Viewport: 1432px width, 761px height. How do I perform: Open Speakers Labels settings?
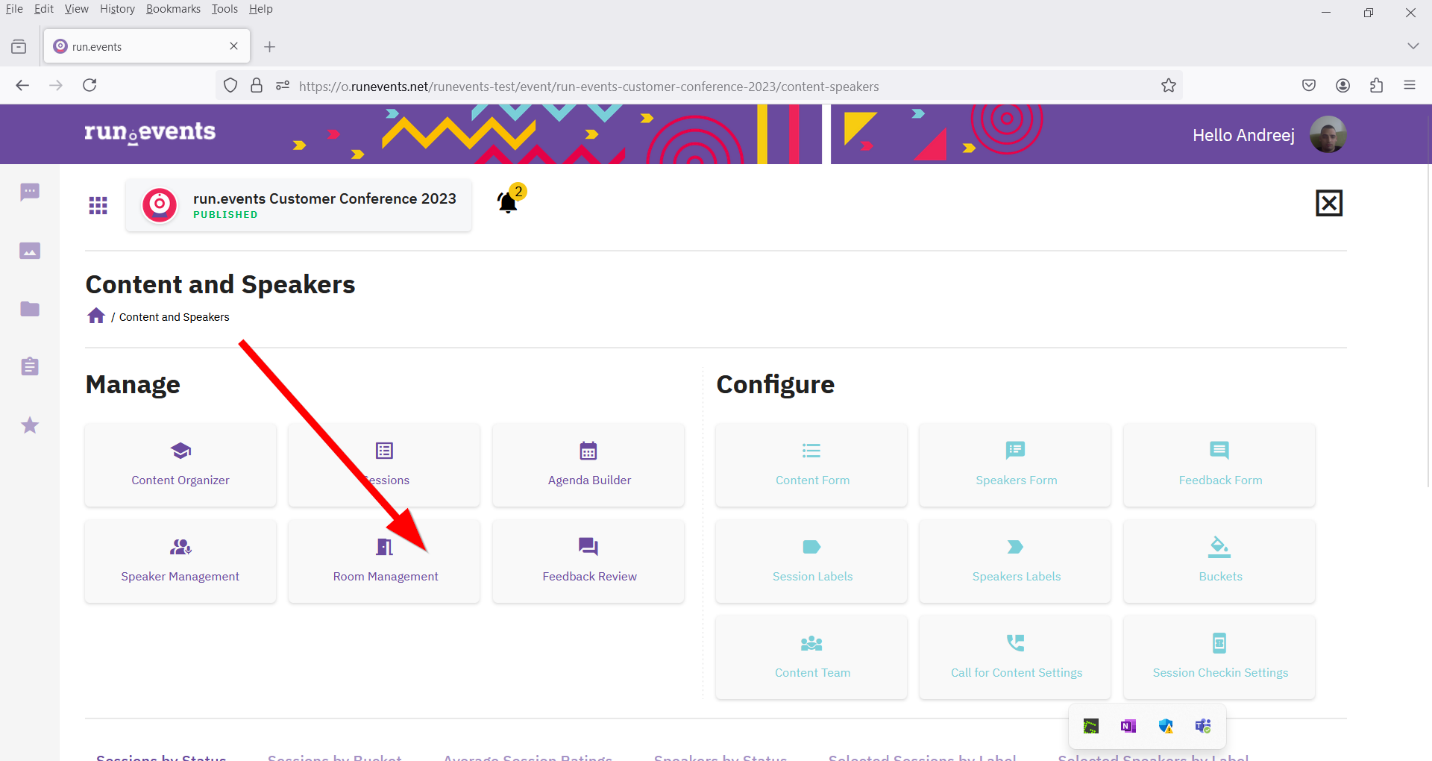[x=1015, y=561]
